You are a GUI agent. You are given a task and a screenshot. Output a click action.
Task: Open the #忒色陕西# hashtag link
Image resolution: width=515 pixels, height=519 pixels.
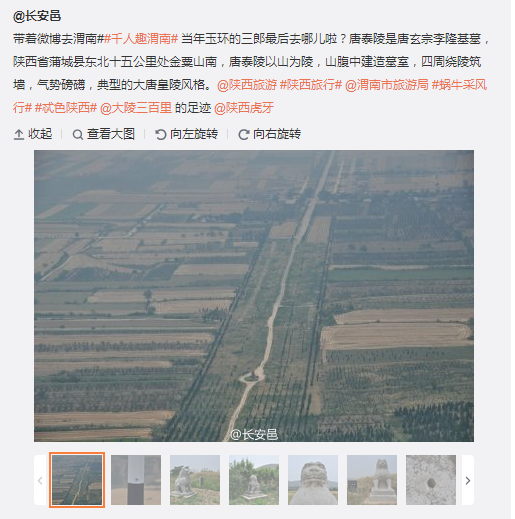(x=66, y=108)
